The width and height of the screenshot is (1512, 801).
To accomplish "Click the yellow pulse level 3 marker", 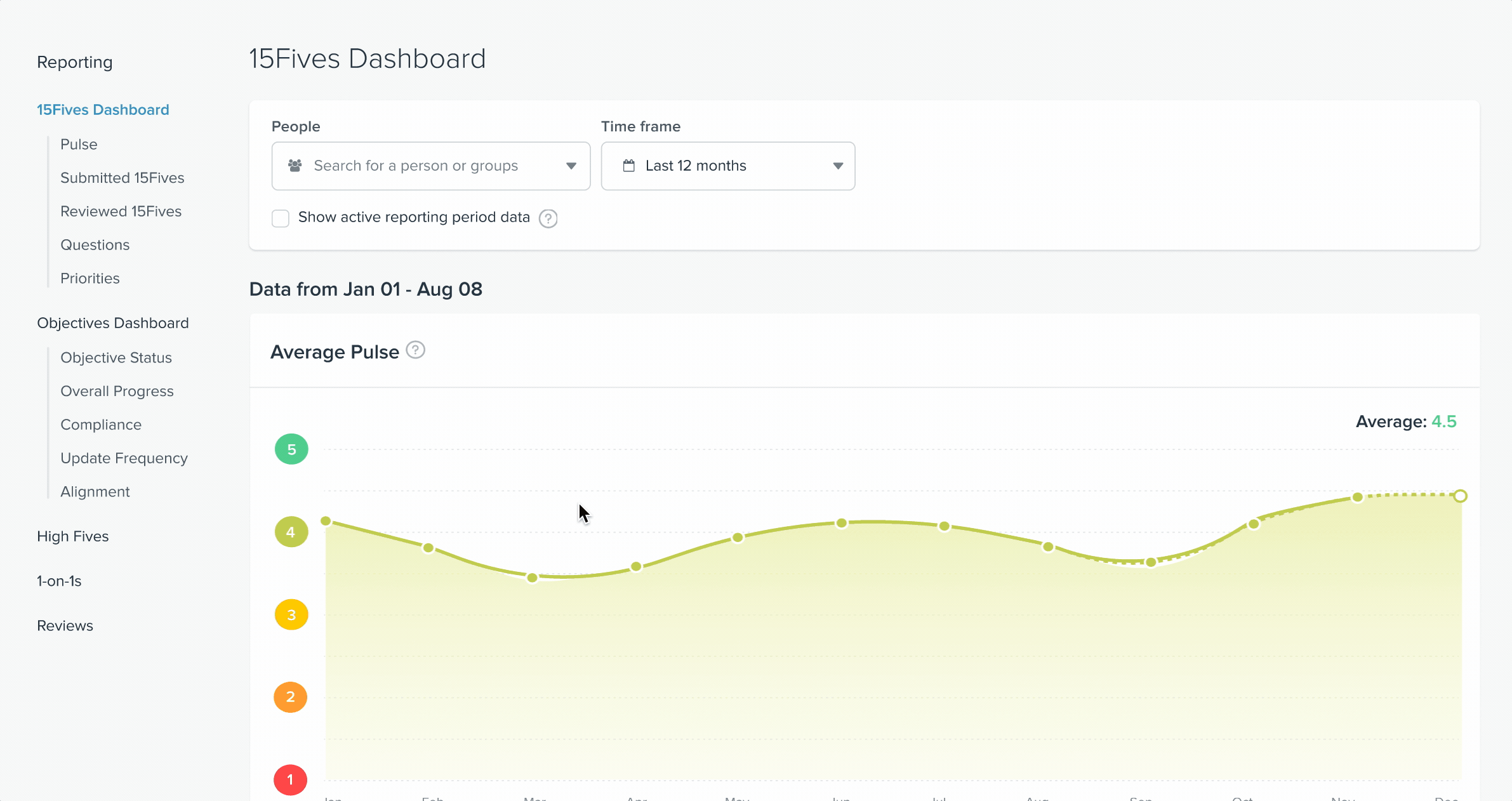I will click(x=291, y=614).
